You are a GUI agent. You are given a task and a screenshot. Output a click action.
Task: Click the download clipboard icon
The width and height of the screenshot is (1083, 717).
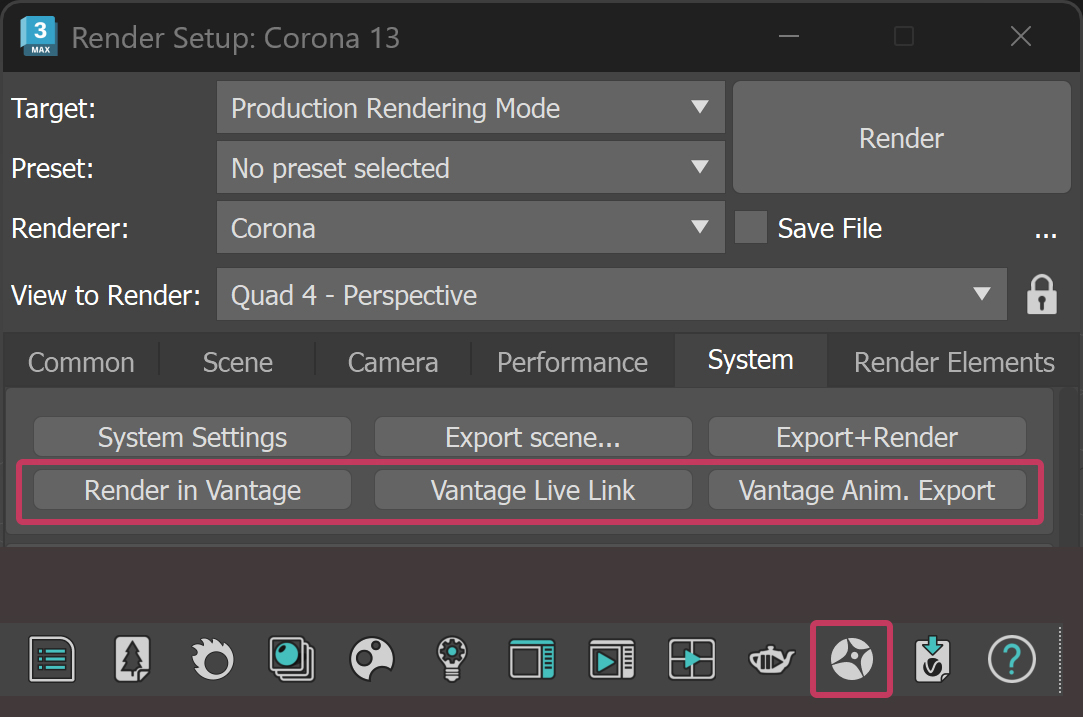pos(932,659)
